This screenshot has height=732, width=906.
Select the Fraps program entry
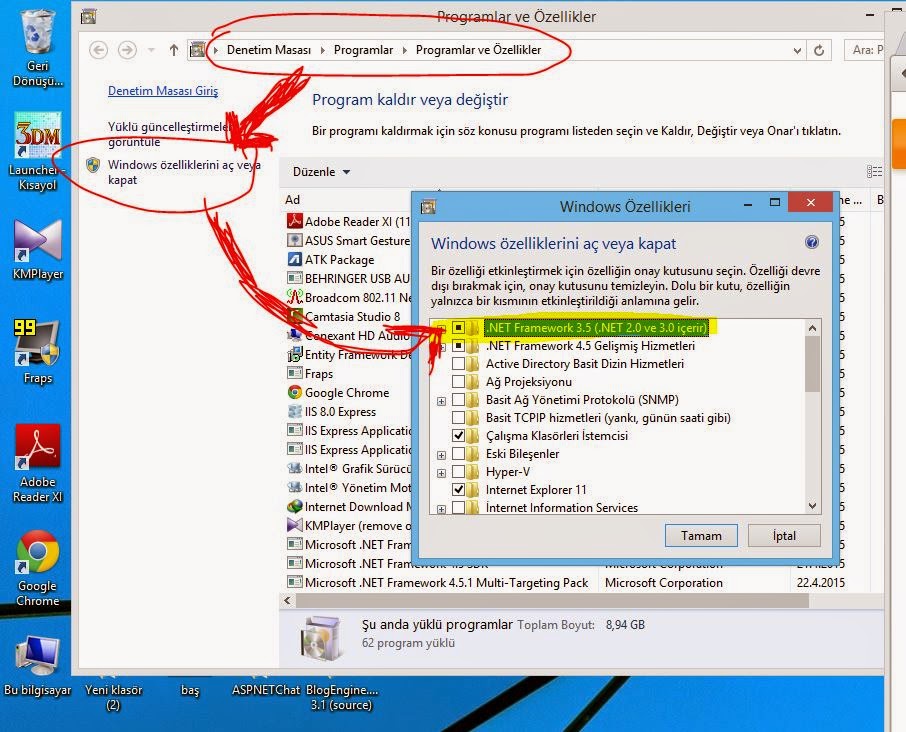(311, 373)
